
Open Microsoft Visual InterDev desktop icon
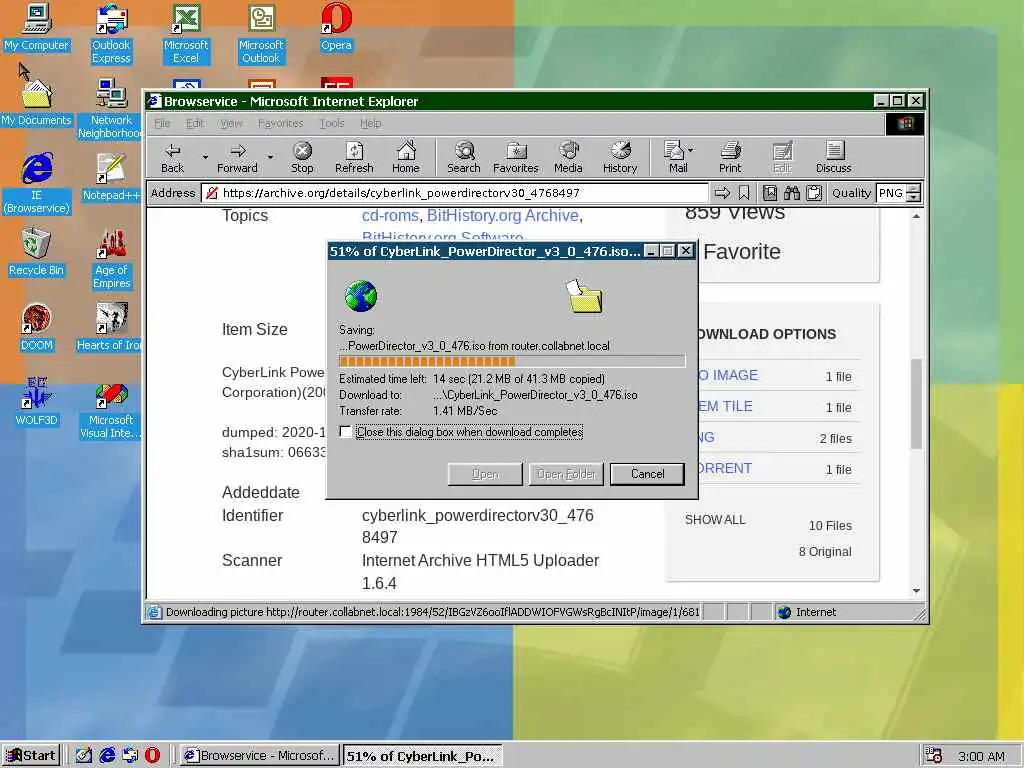tap(110, 412)
